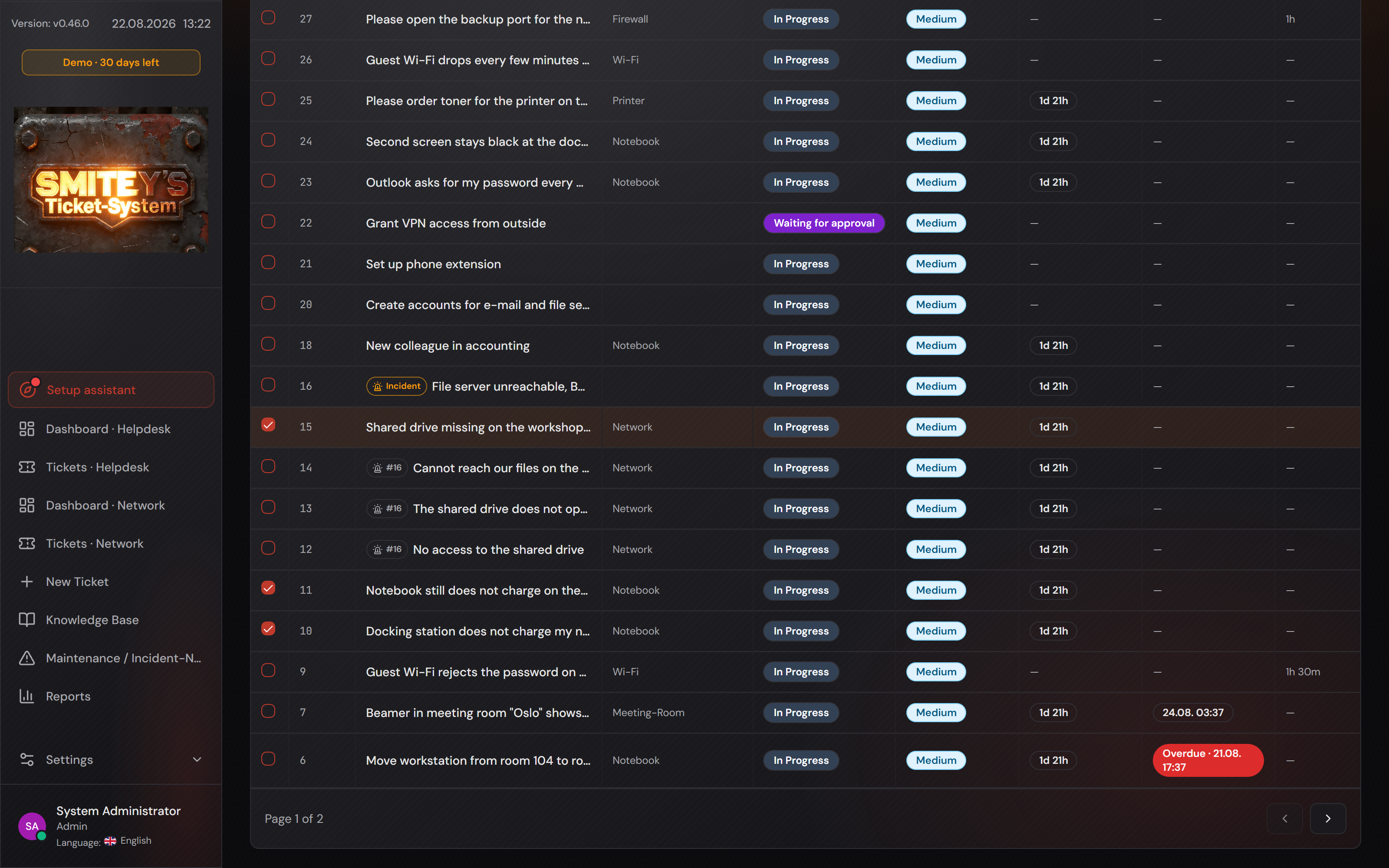Click the New Ticket plus icon
Image resolution: width=1389 pixels, height=868 pixels.
[27, 582]
